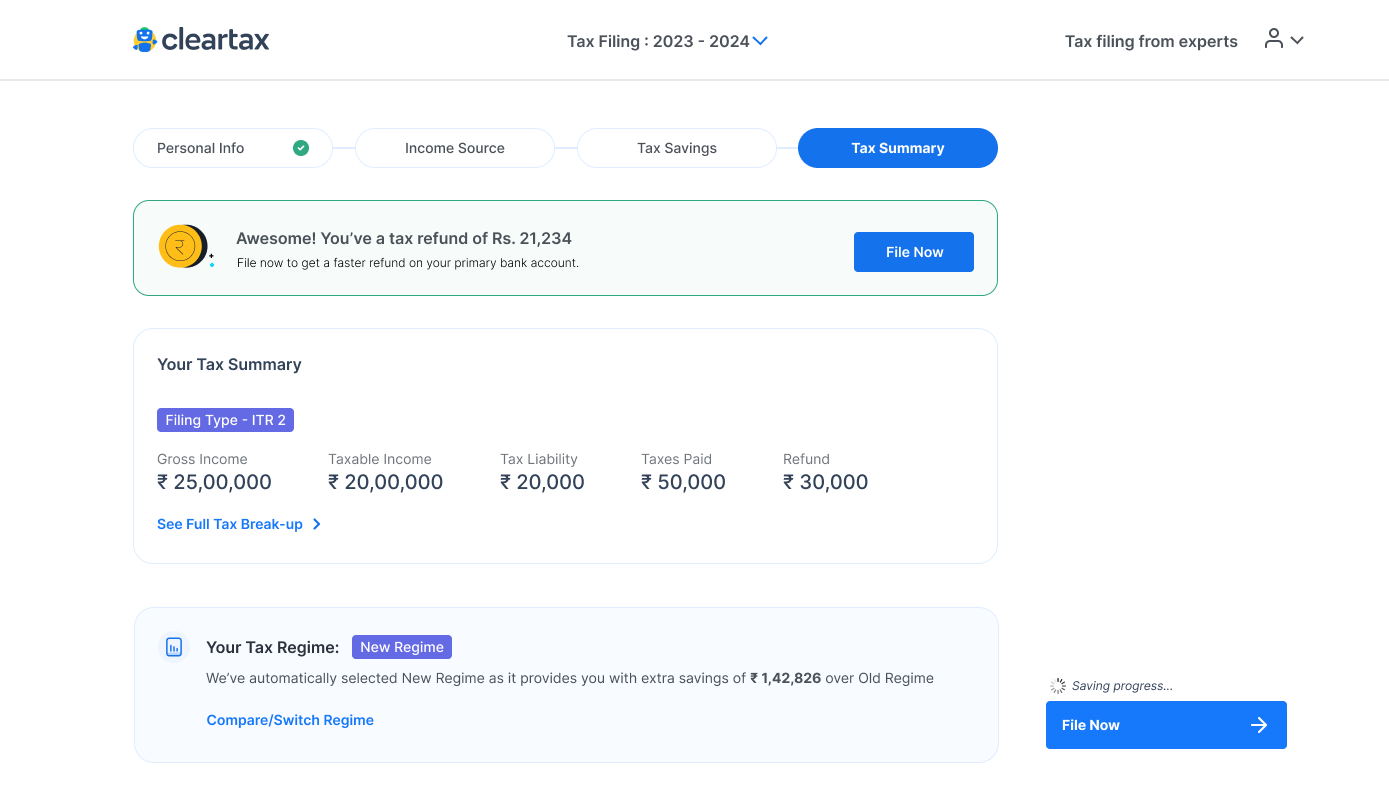1389x795 pixels.
Task: Open the See Full Tax Break-up chevron
Action: pyautogui.click(x=316, y=524)
